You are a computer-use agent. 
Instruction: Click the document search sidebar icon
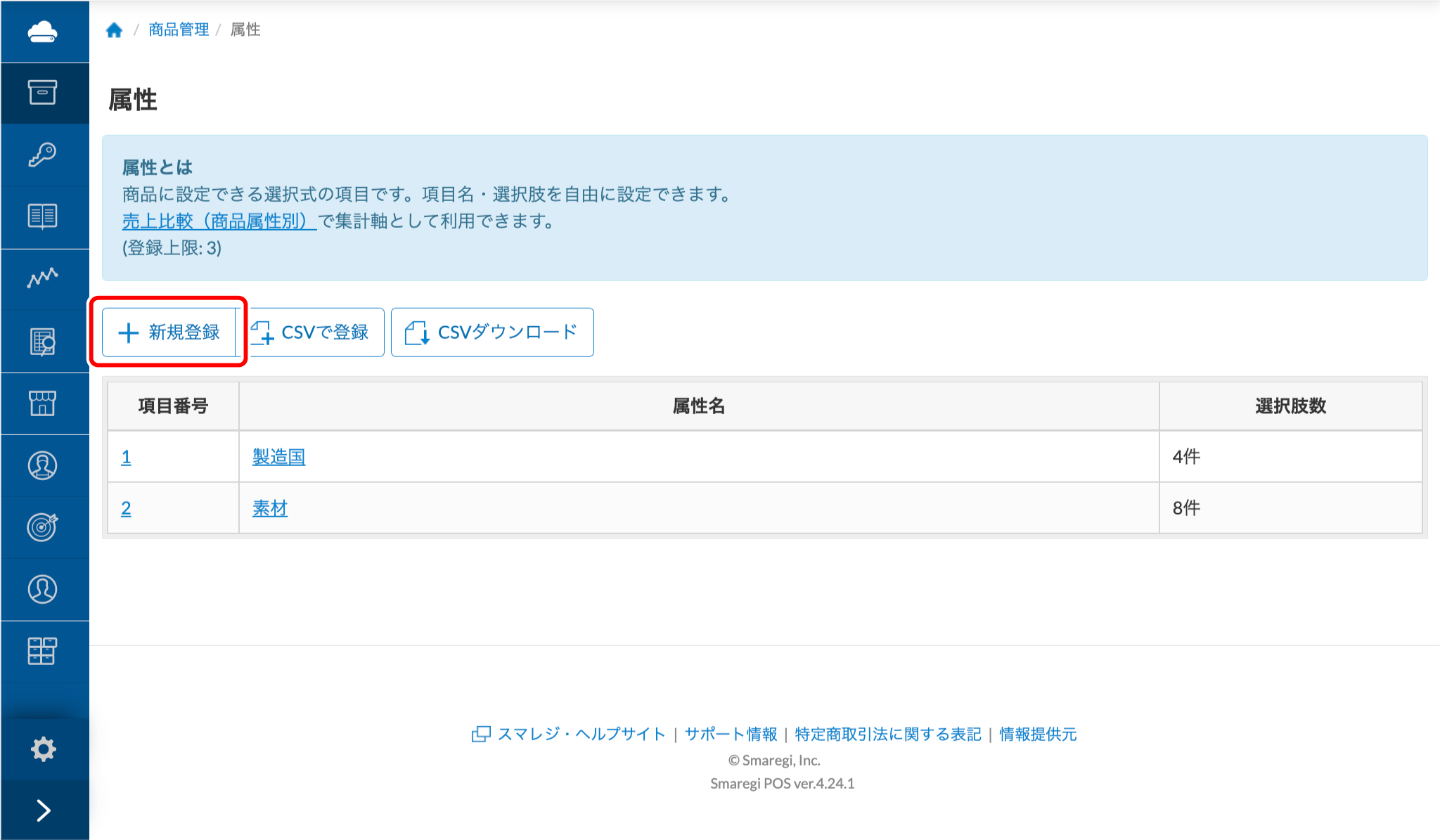pyautogui.click(x=42, y=342)
